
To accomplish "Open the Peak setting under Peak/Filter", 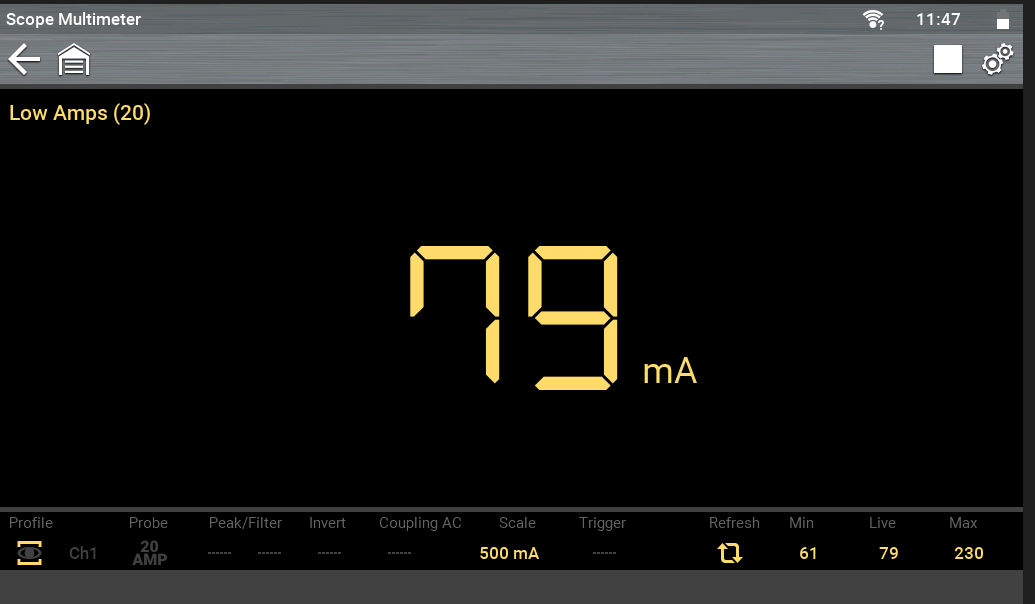I will point(219,553).
